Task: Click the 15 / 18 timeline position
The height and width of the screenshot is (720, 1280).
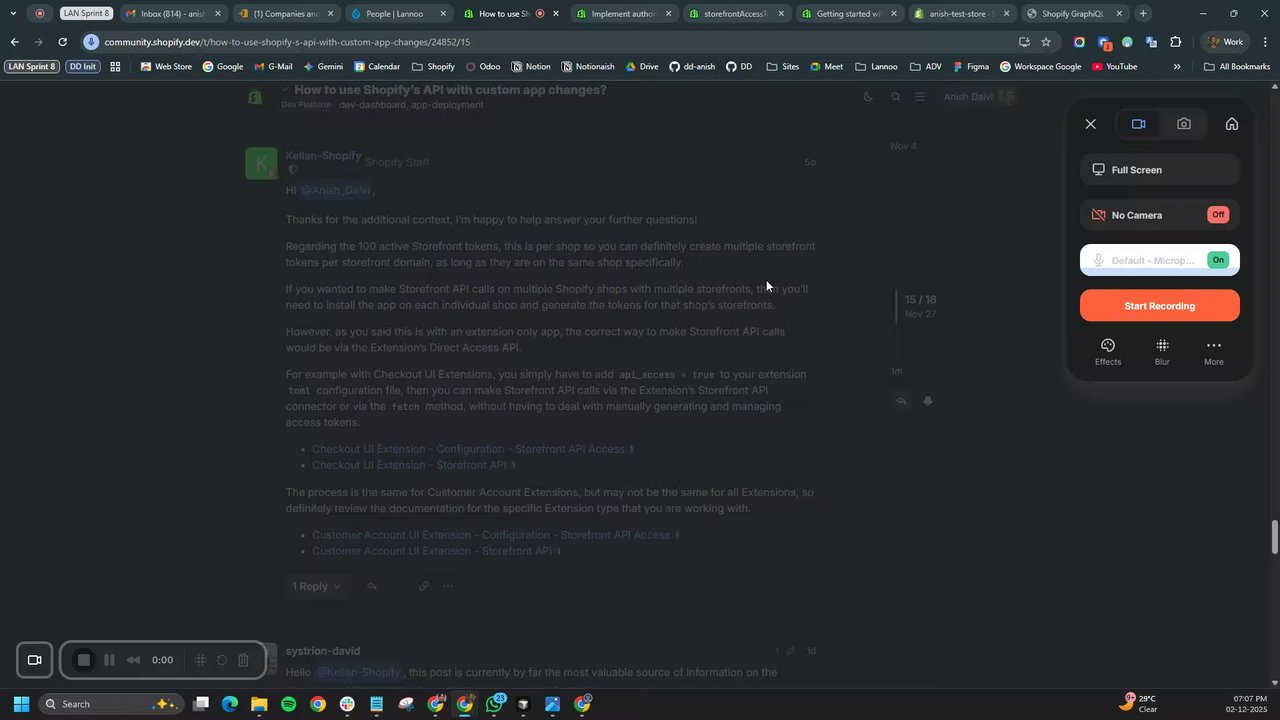Action: pos(920,299)
